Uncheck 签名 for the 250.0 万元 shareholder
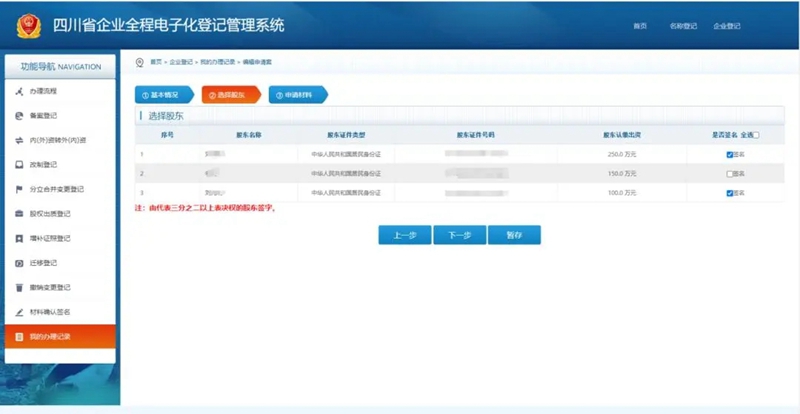The width and height of the screenshot is (800, 414). (x=730, y=155)
